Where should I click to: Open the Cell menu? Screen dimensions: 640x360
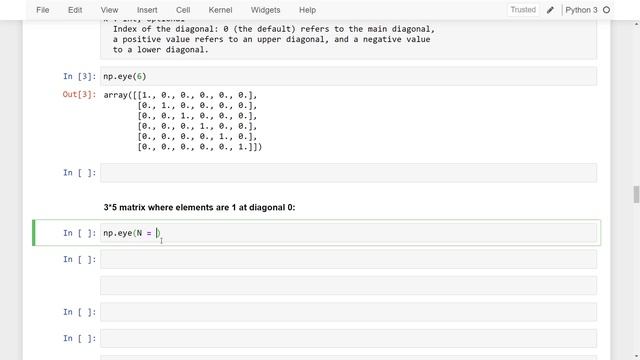click(183, 10)
